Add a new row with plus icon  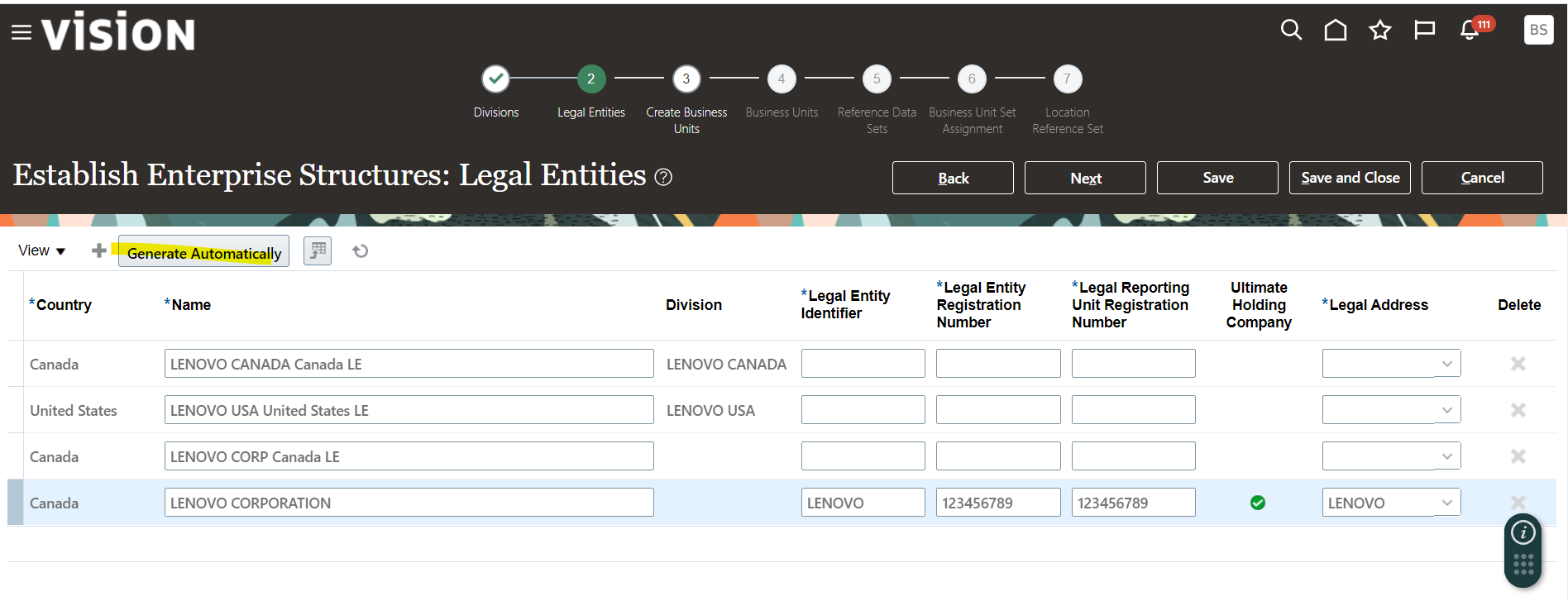click(98, 250)
